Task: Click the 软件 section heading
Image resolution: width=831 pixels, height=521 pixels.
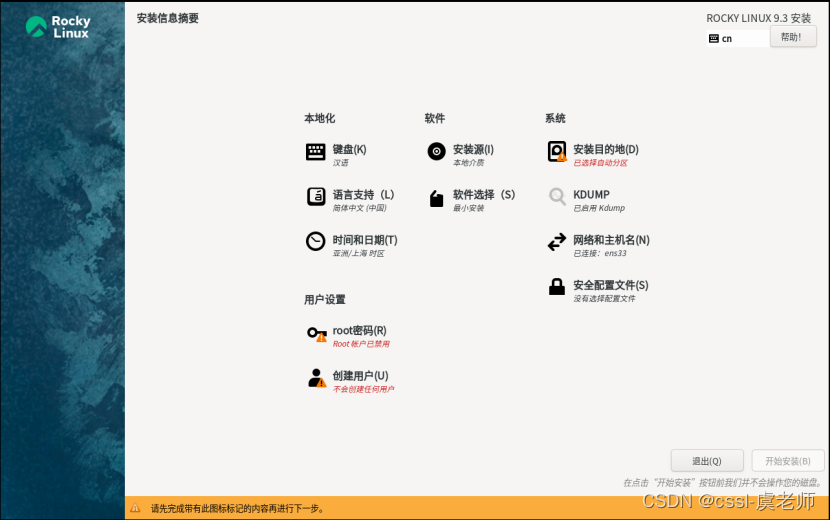Action: (x=435, y=118)
